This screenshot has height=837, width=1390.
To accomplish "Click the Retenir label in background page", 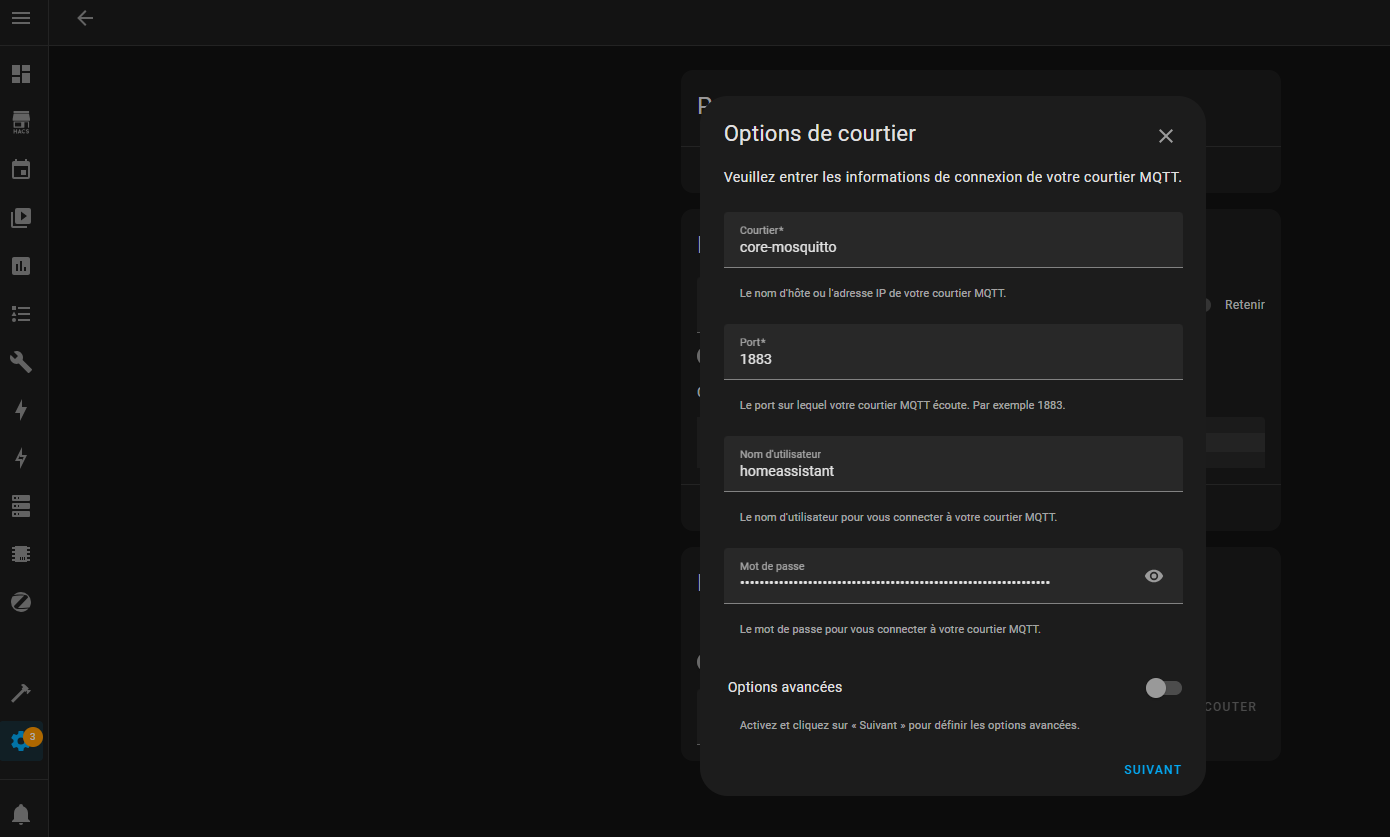I will [1245, 305].
